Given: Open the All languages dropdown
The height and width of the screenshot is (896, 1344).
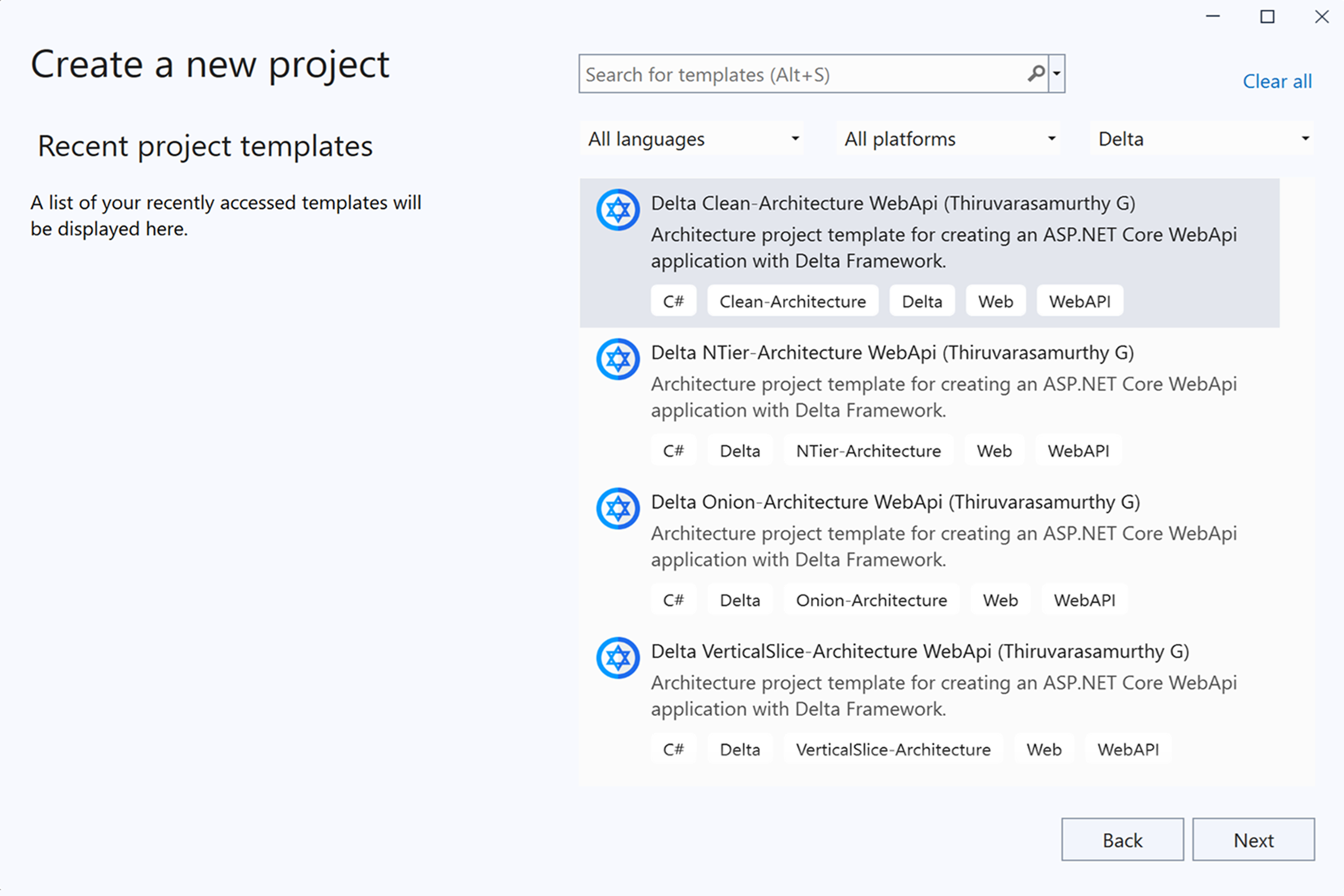Looking at the screenshot, I should (x=693, y=139).
